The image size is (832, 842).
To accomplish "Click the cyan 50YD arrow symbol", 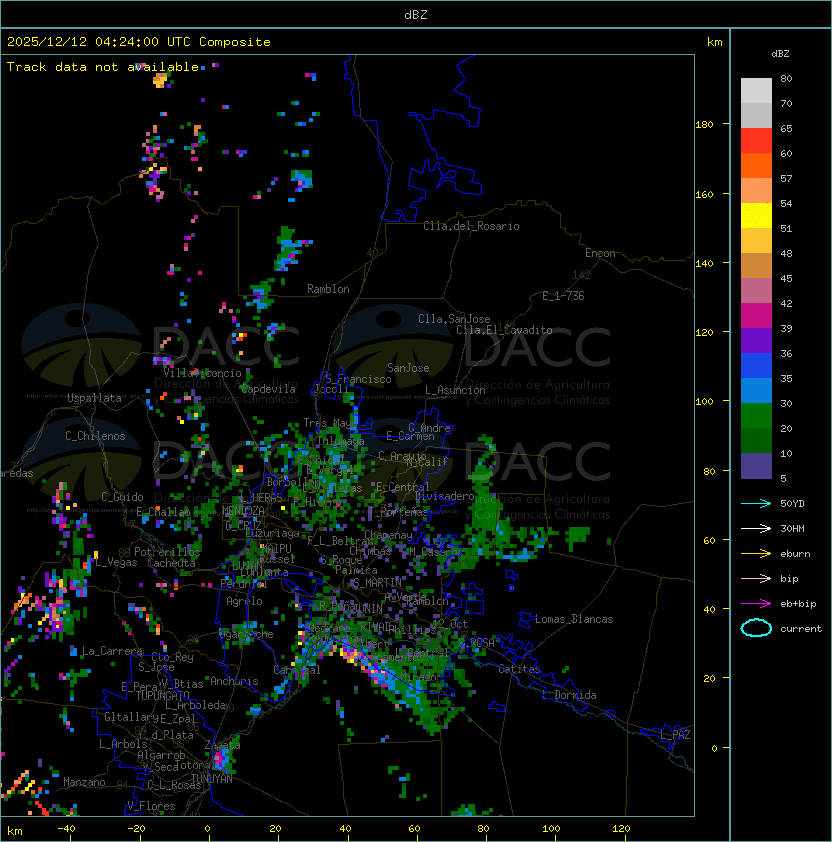I will pos(756,504).
